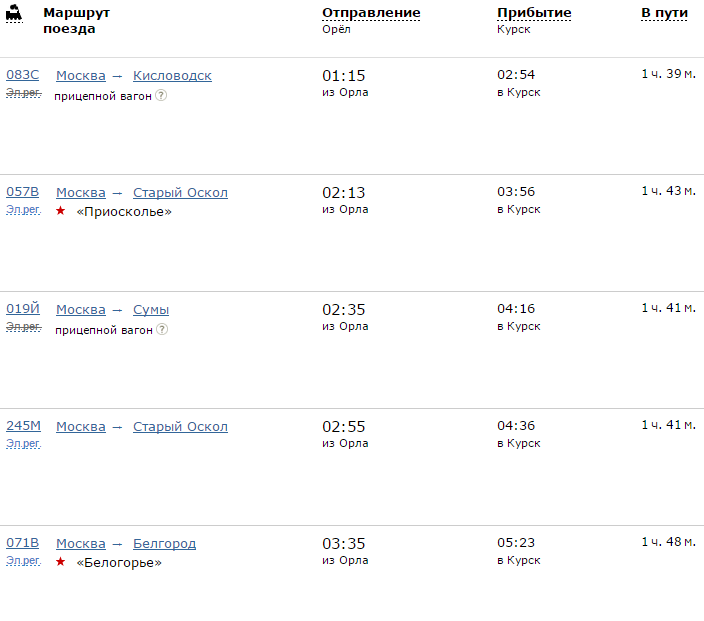704x621 pixels.
Task: Click Старый Оскол in the 245М row
Action: (180, 427)
